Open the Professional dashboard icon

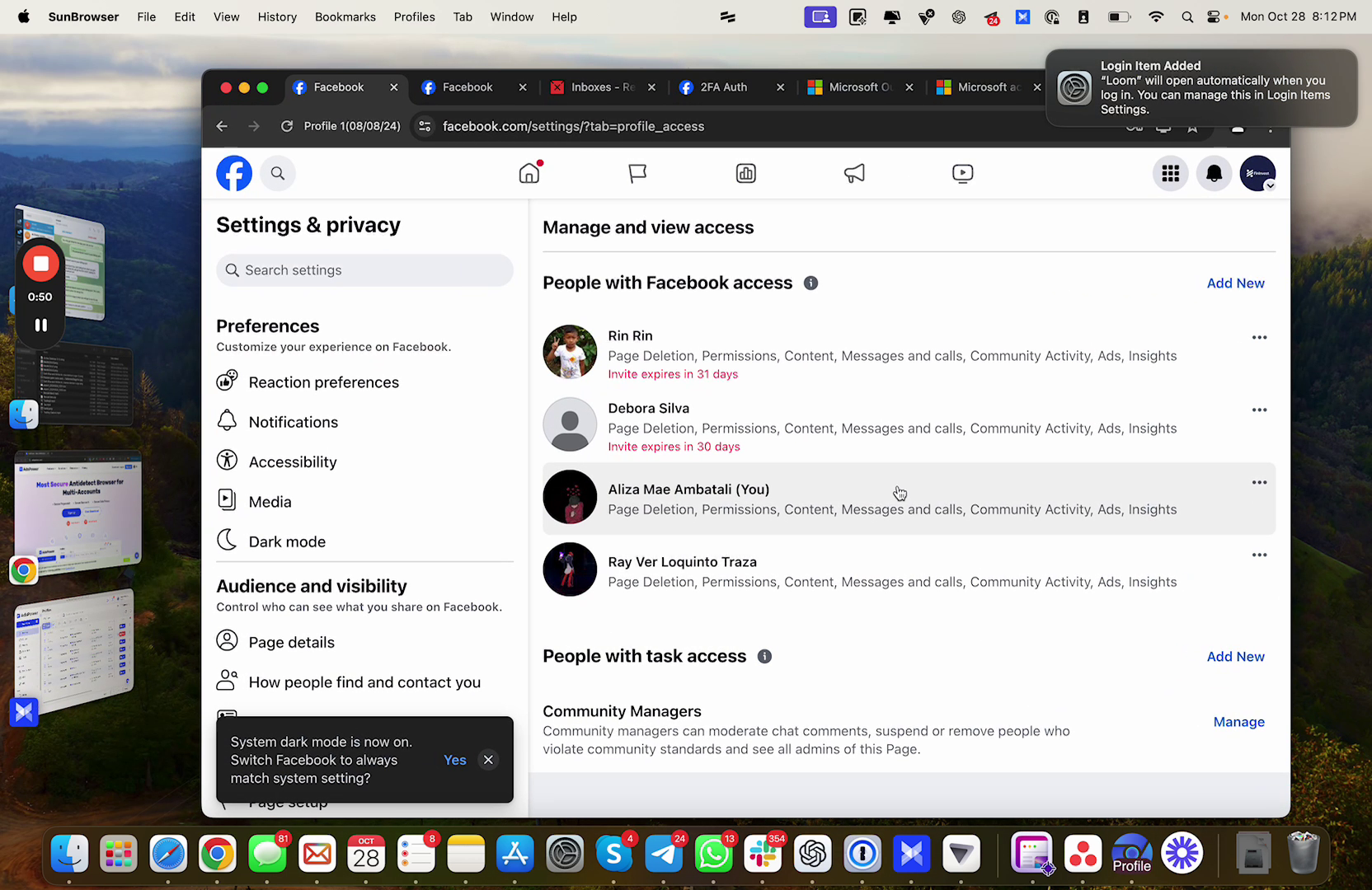click(746, 173)
